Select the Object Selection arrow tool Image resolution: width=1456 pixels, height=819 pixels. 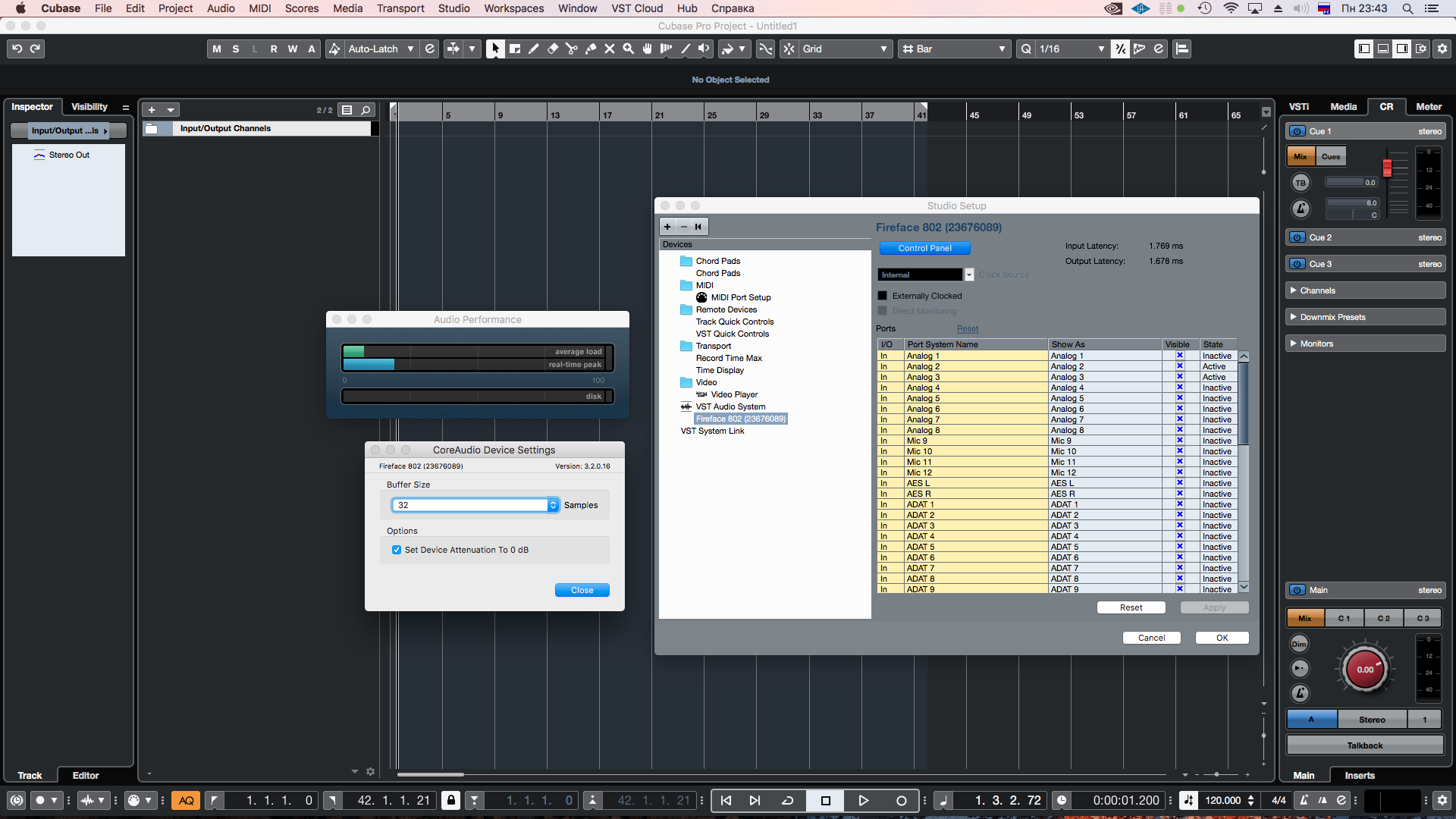click(x=495, y=49)
